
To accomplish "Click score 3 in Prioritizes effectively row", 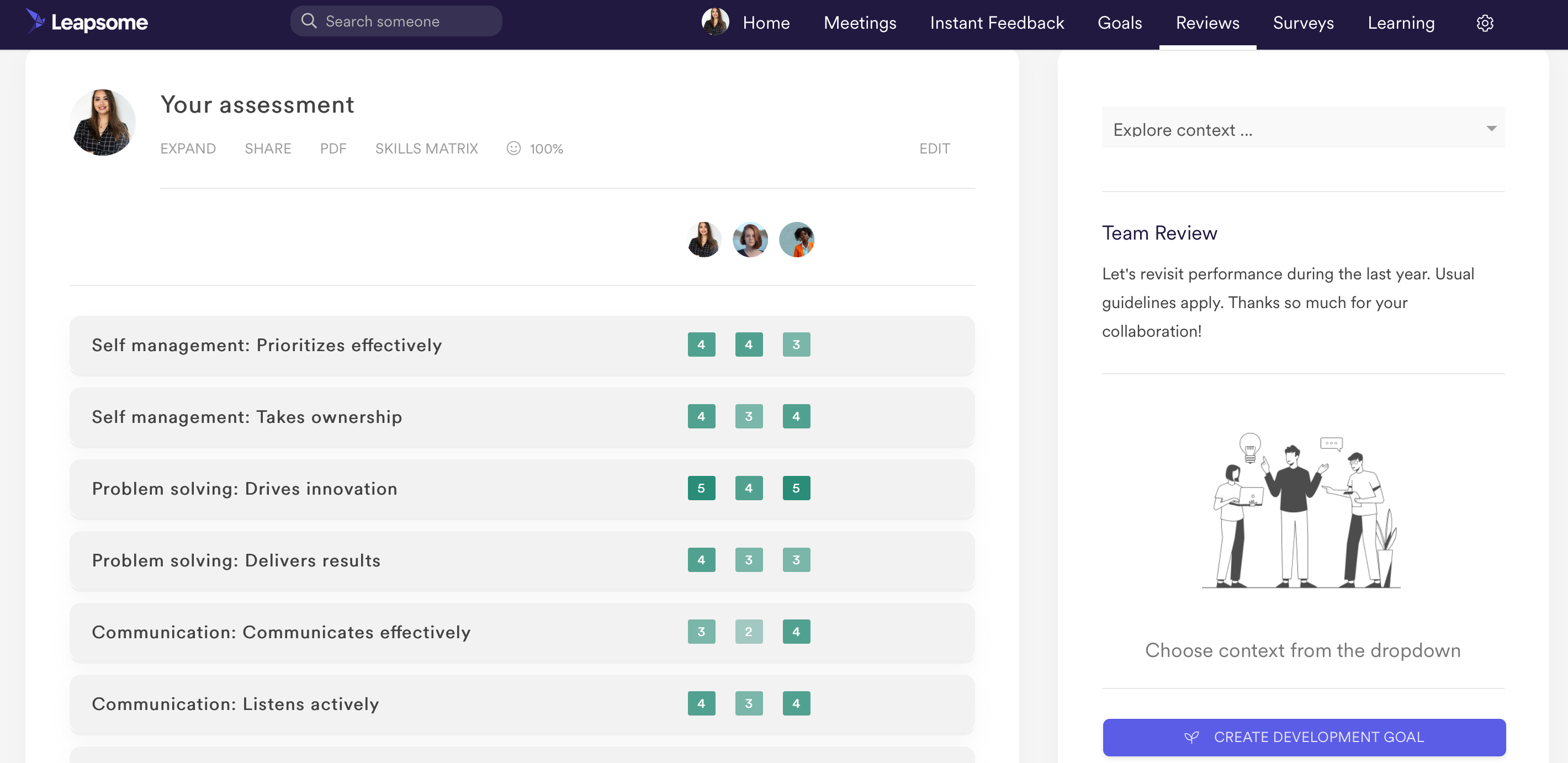I will coord(796,345).
